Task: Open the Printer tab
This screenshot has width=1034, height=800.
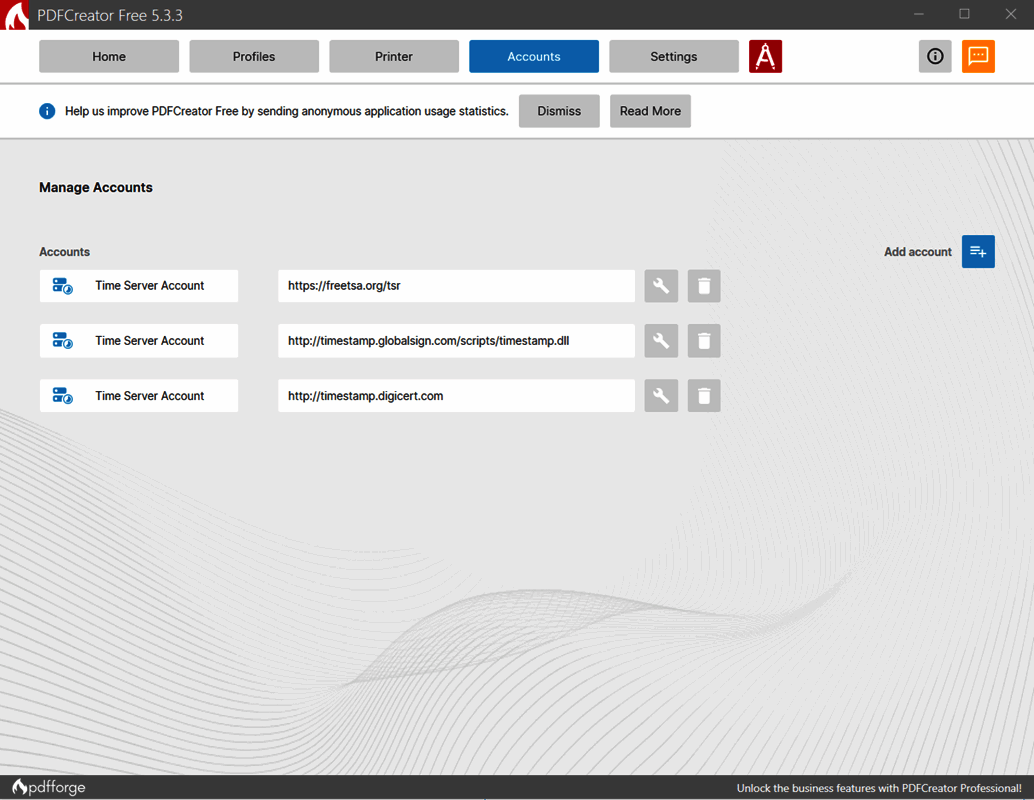Action: click(394, 56)
